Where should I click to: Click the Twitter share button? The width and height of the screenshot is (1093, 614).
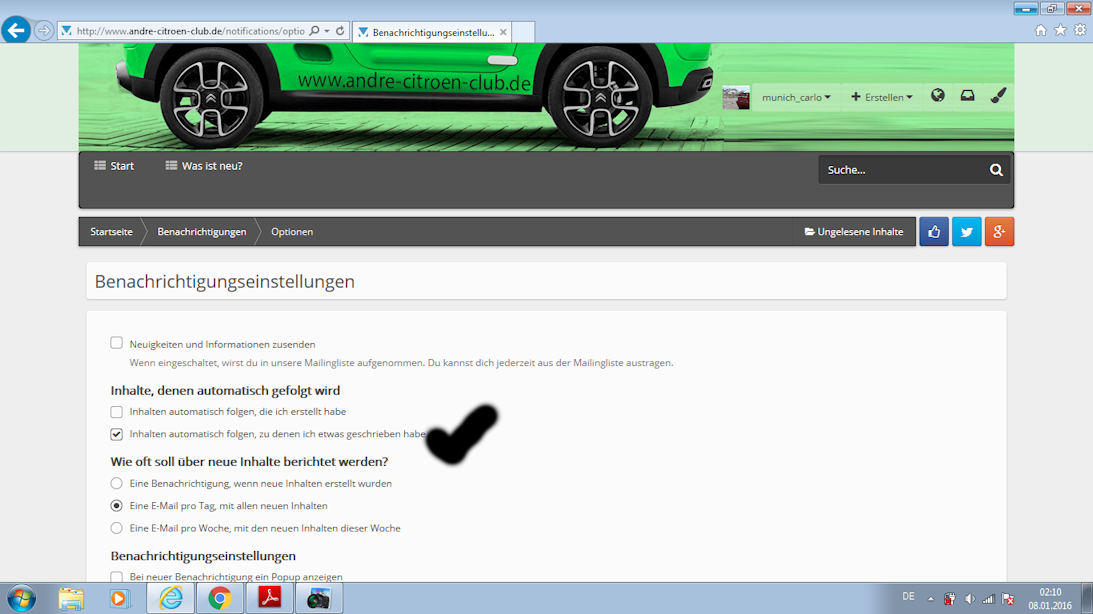tap(967, 231)
